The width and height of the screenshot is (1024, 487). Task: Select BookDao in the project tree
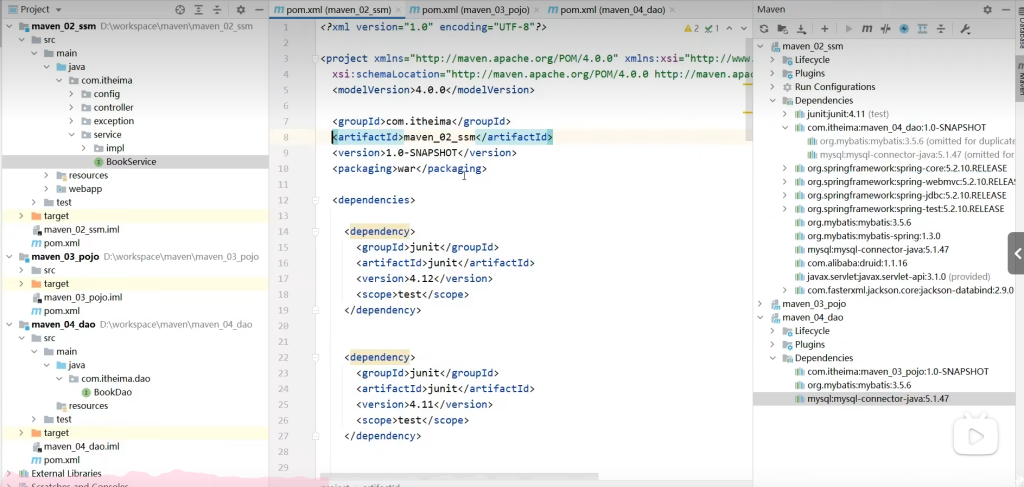coord(111,392)
